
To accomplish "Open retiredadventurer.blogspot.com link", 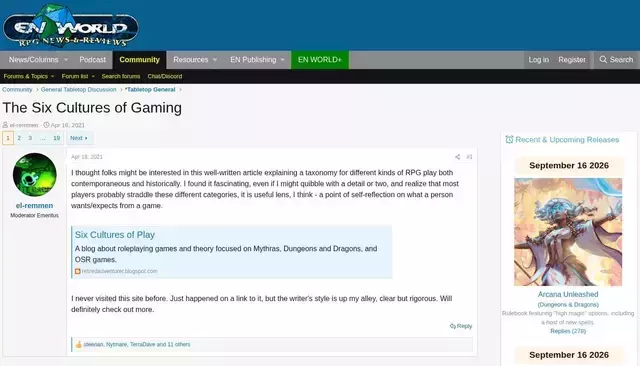I will (x=120, y=271).
